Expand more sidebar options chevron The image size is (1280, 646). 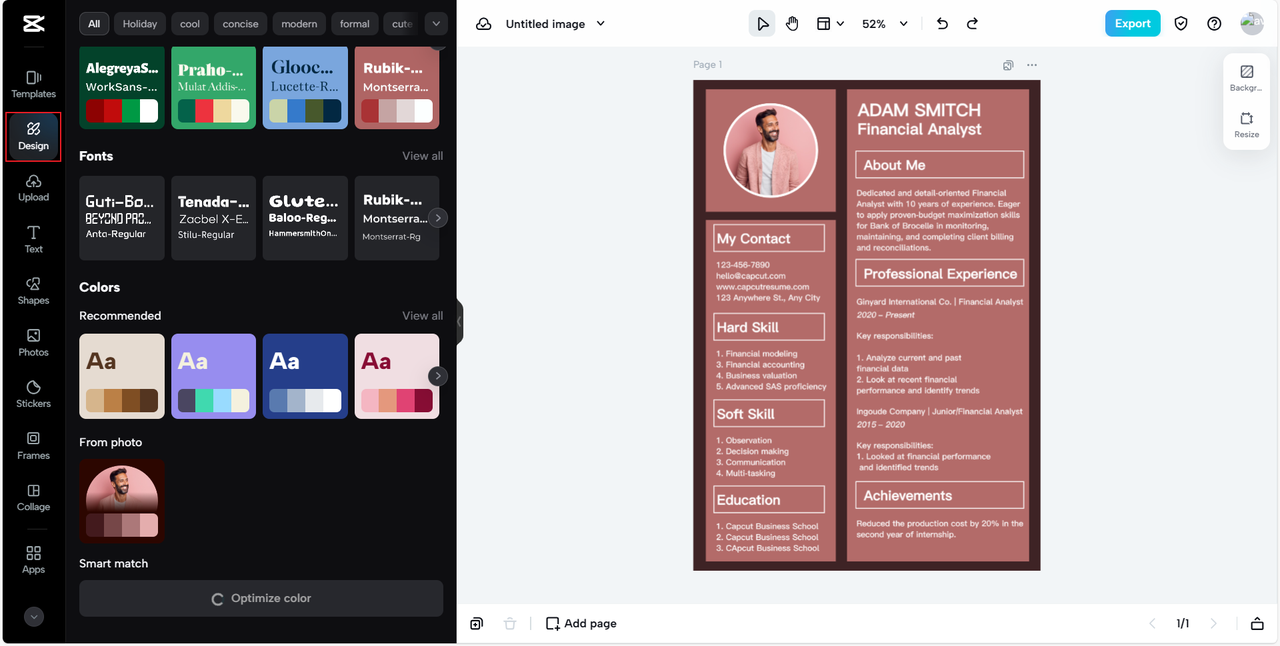34,617
